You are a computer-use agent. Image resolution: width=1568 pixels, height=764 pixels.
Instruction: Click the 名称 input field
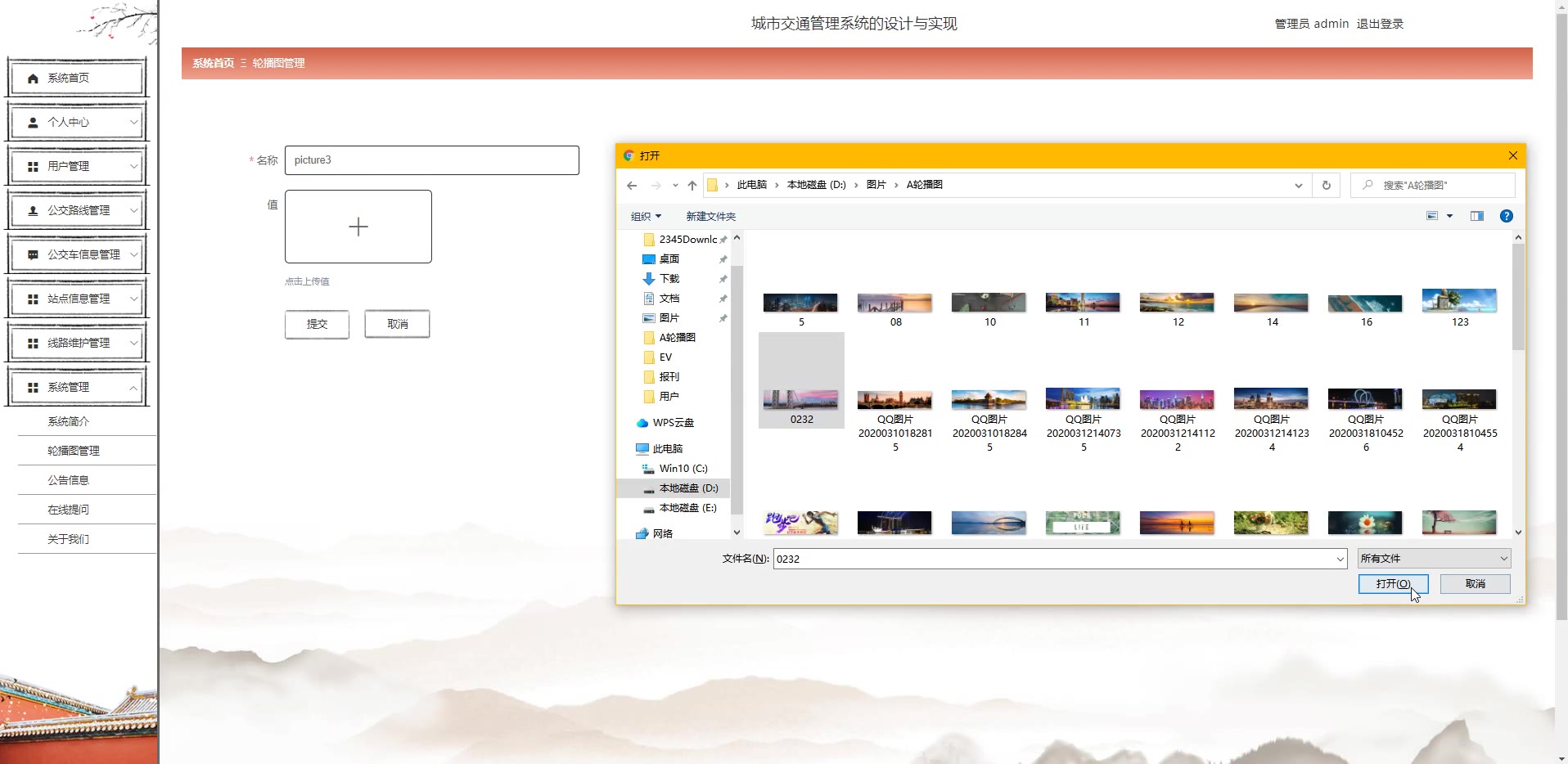tap(432, 160)
